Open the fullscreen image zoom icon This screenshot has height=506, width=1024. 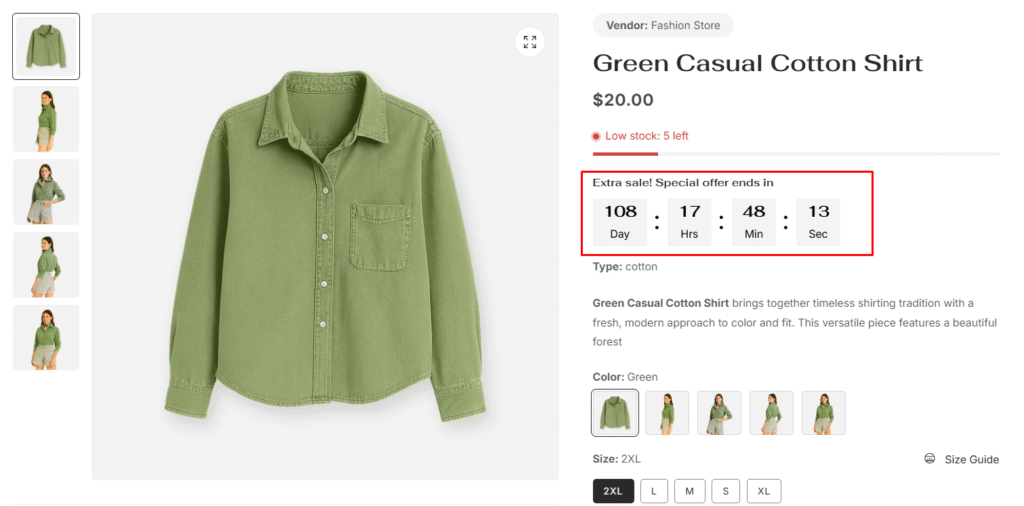pos(530,42)
